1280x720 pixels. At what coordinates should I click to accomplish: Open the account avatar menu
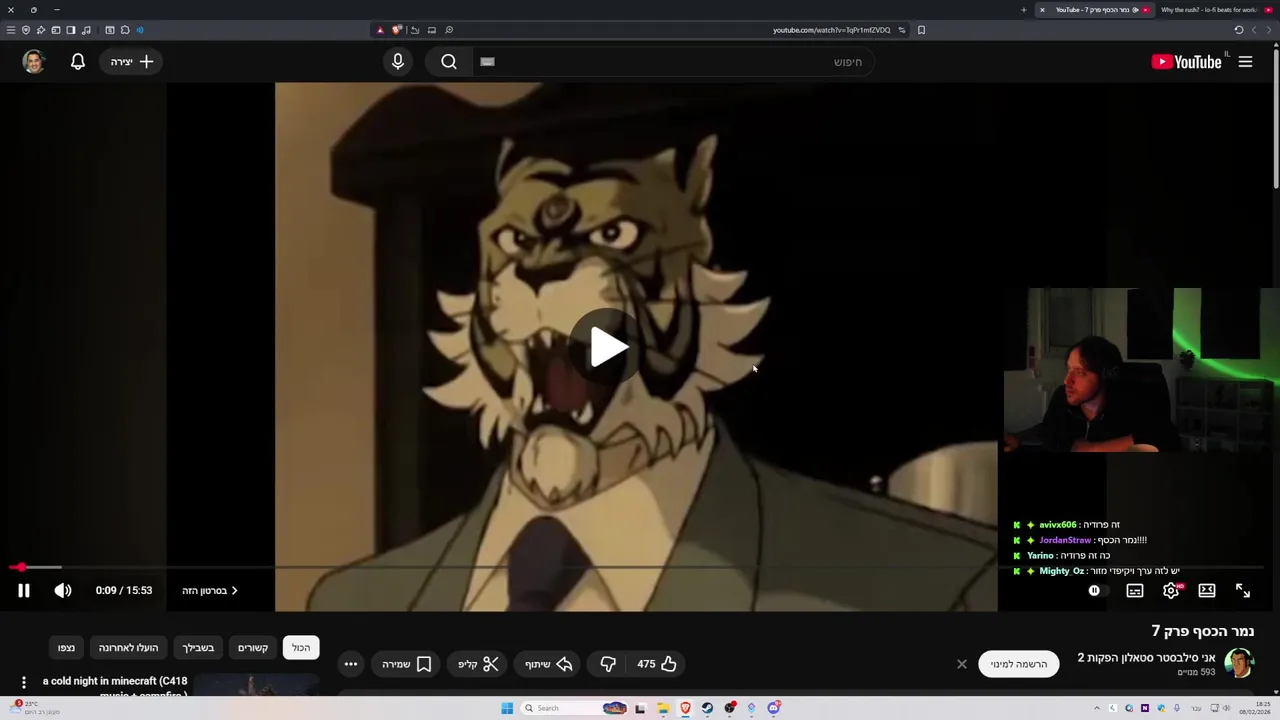pyautogui.click(x=34, y=62)
